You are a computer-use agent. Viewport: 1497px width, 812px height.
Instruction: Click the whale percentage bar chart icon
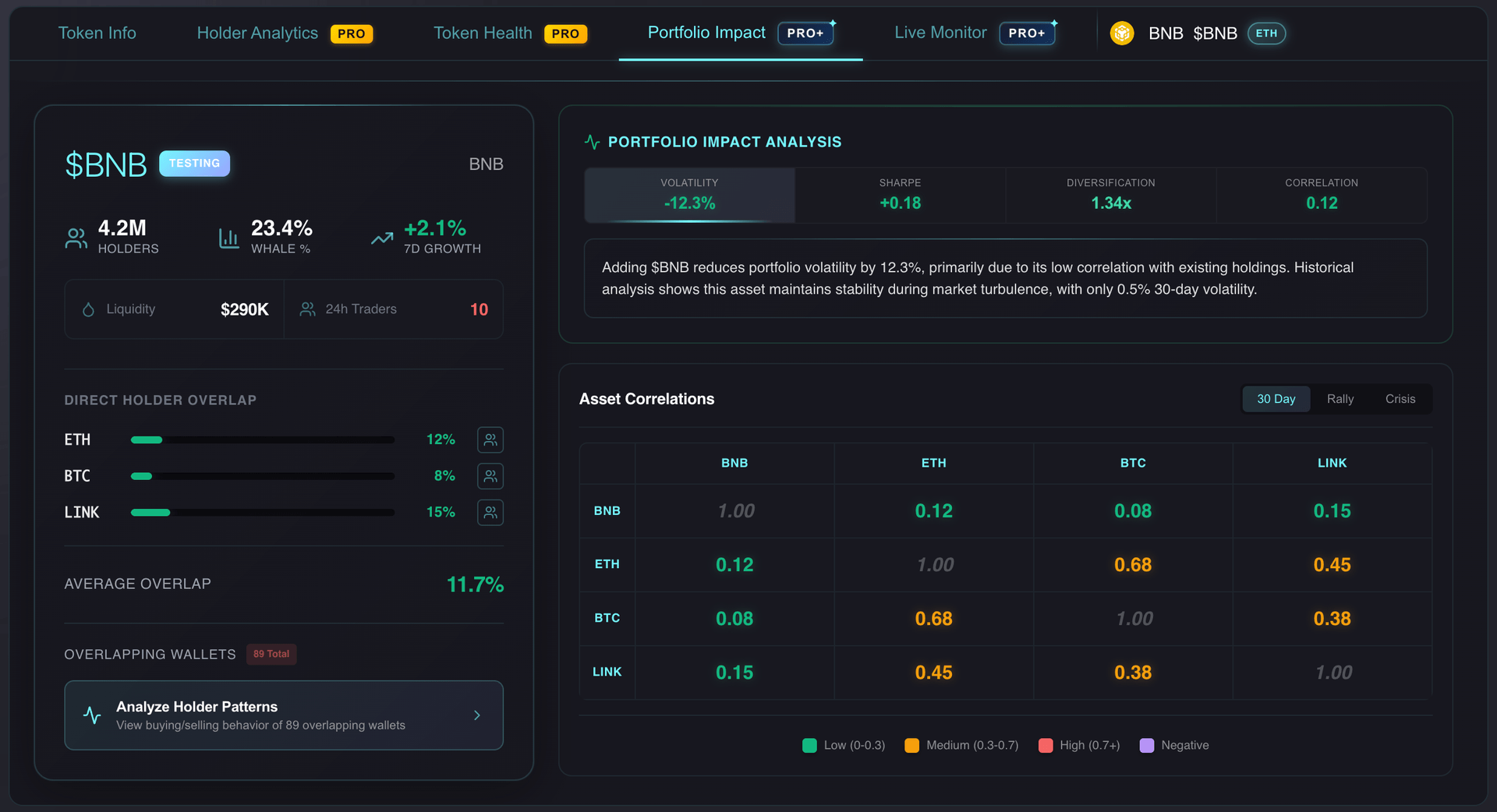point(228,238)
